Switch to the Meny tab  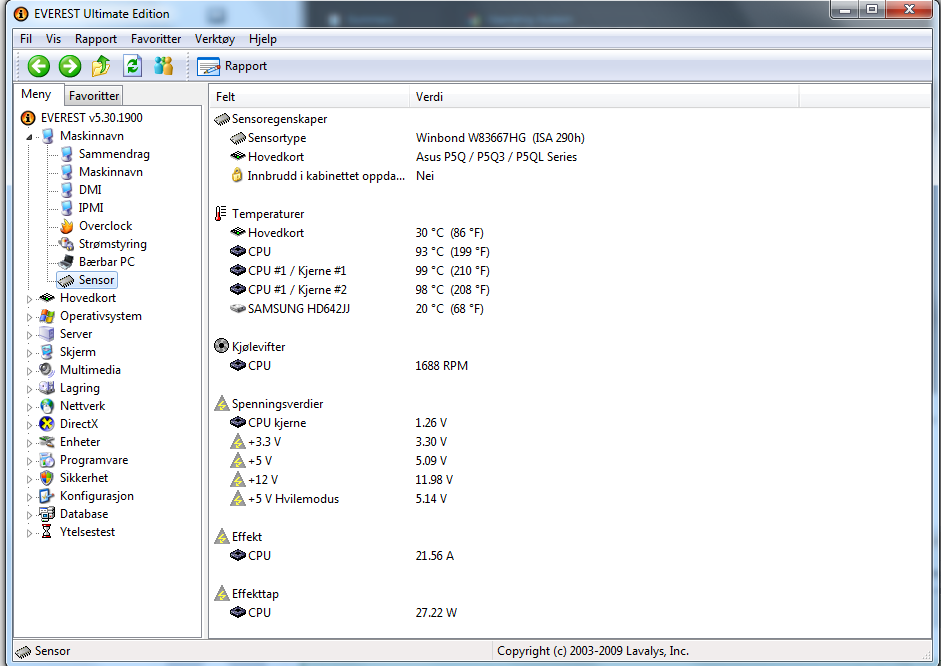[36, 94]
